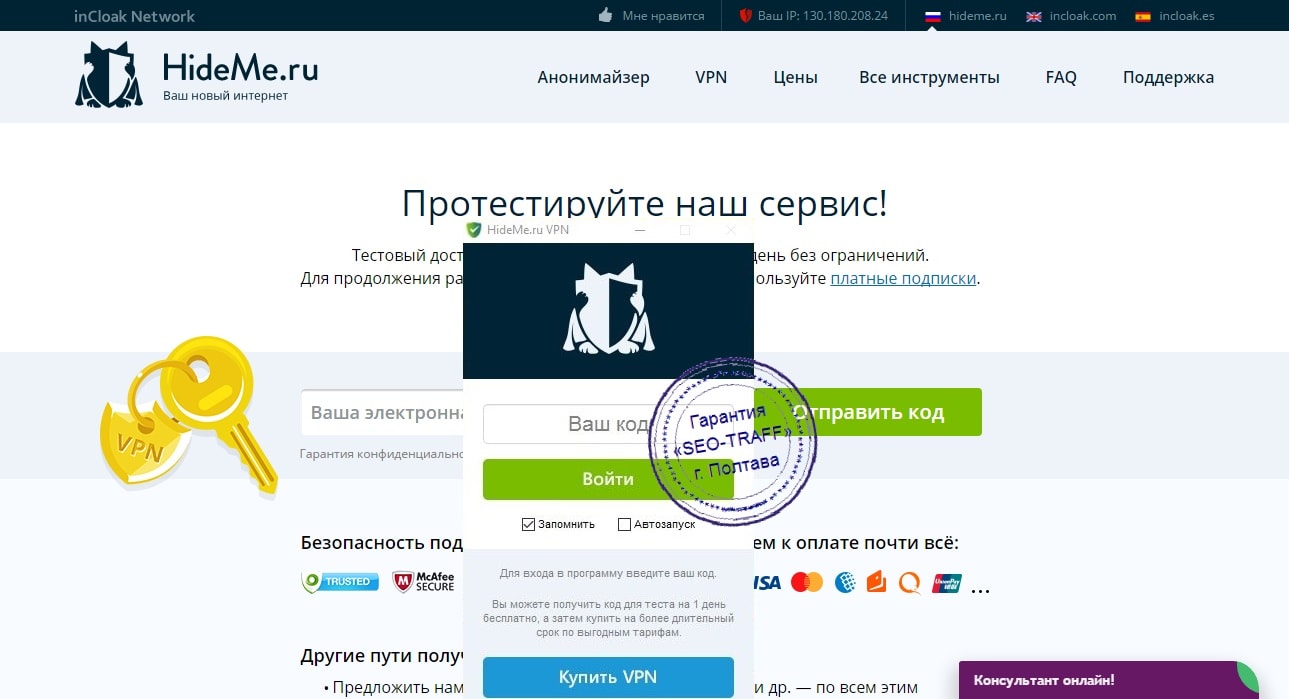The height and width of the screenshot is (699, 1289).
Task: Click the Протестируйте наш сервис! heading
Action: tap(644, 202)
